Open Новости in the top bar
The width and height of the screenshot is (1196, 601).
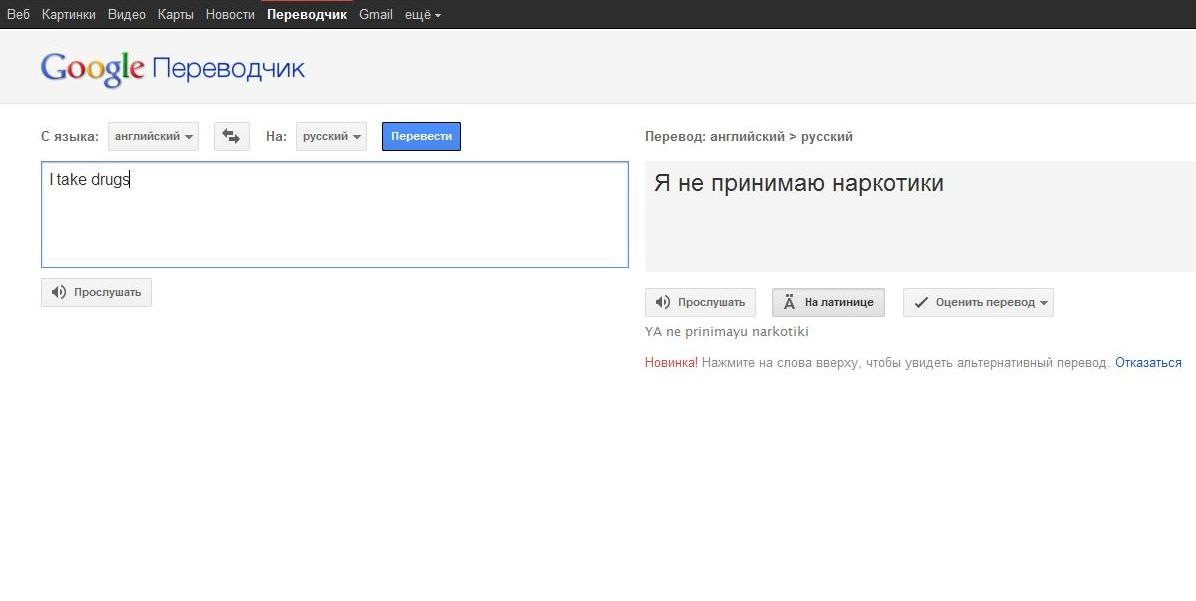[230, 15]
